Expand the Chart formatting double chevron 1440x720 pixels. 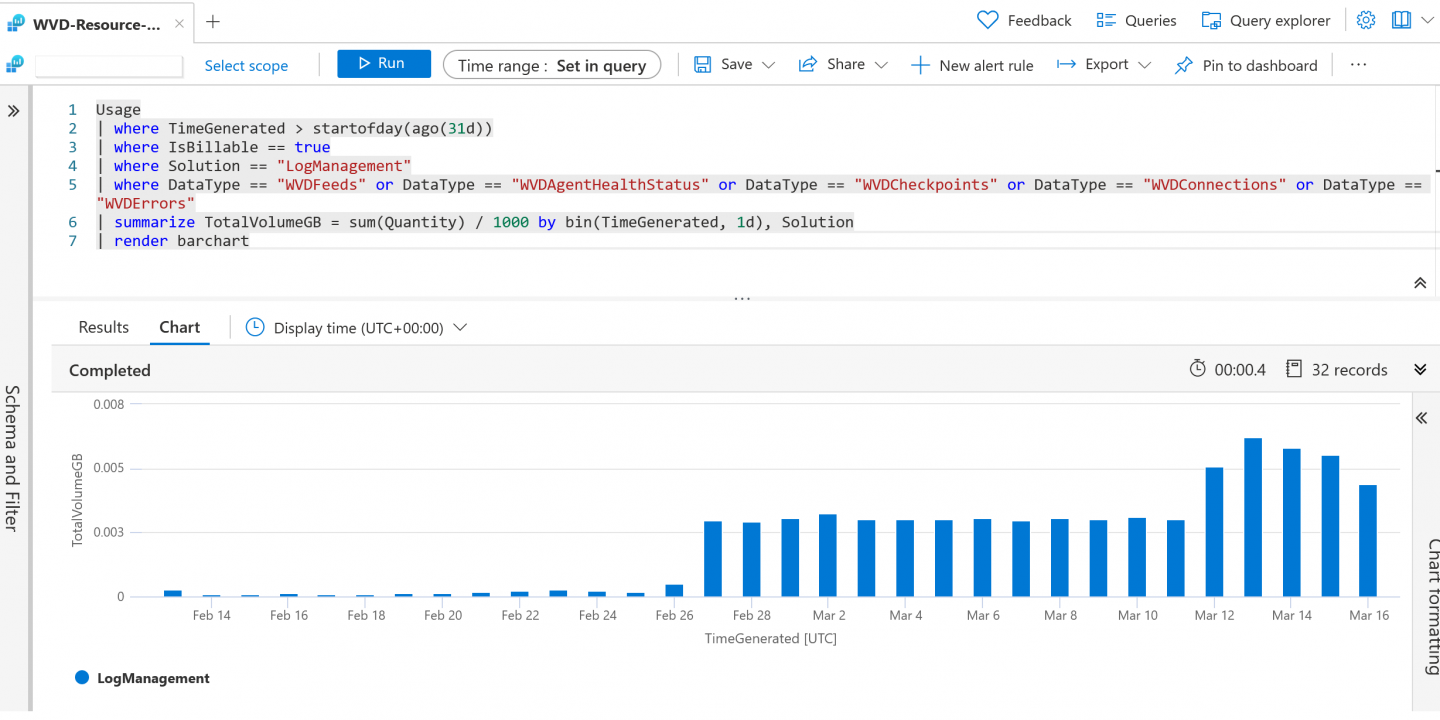click(1421, 418)
